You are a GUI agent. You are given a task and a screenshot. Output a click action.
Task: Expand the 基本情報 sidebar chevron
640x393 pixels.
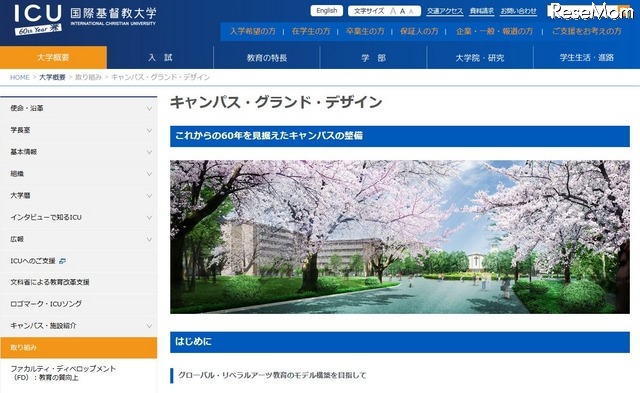[x=149, y=152]
